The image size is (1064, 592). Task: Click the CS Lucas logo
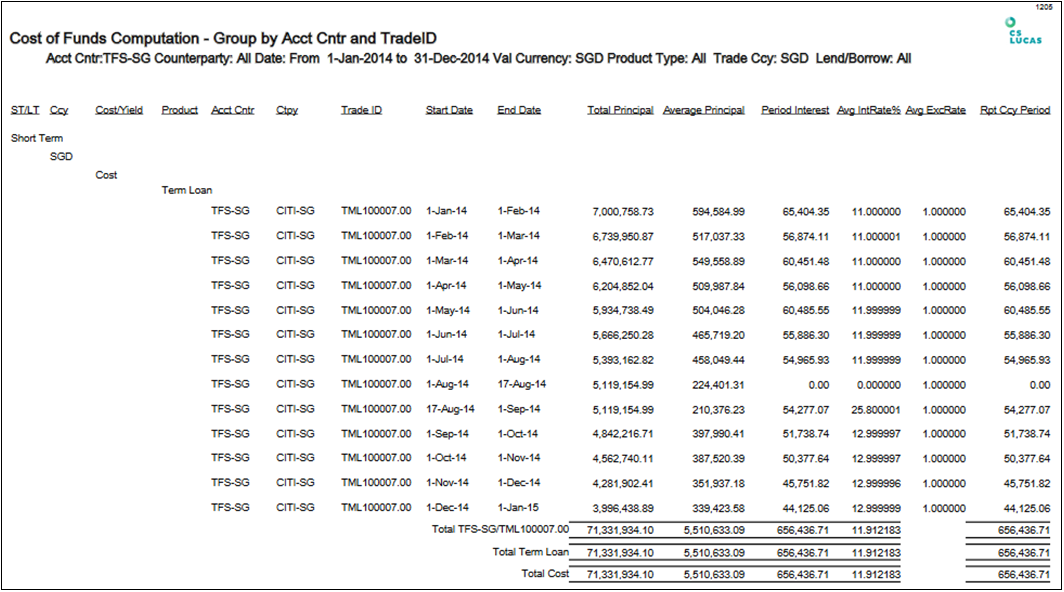[1026, 31]
